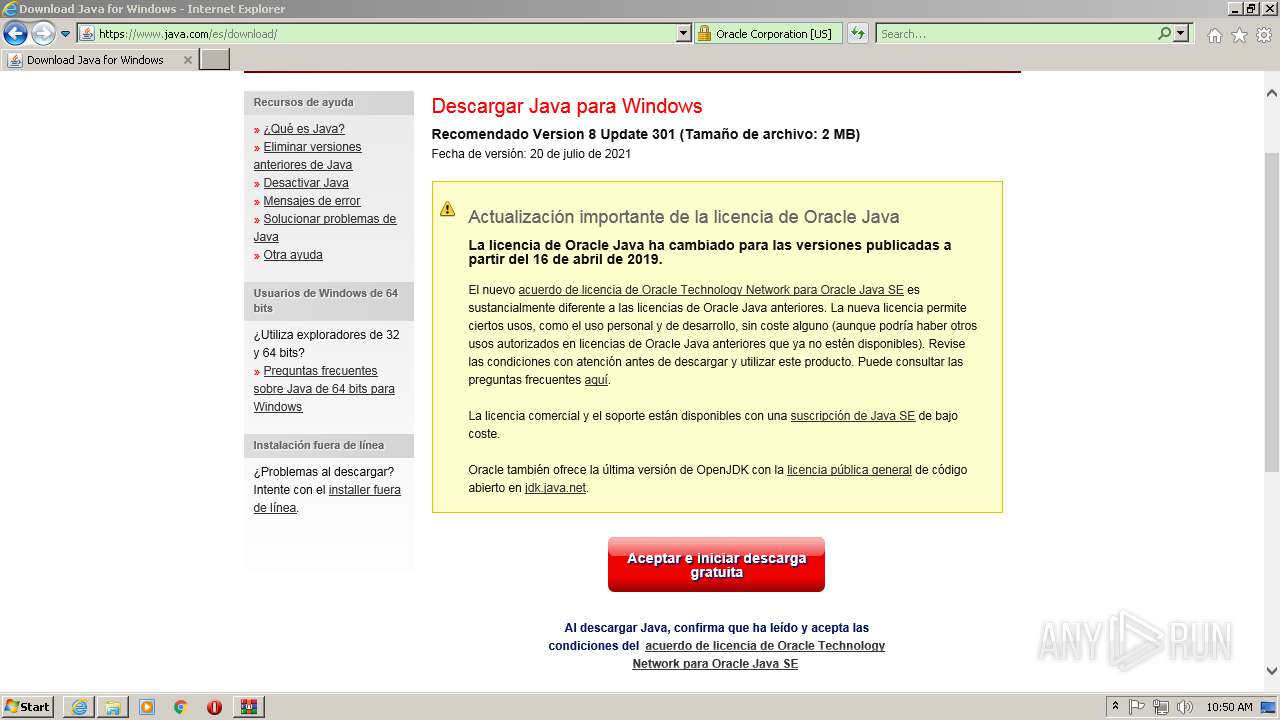Open the Mensajes de error link
Image resolution: width=1280 pixels, height=720 pixels.
coord(312,201)
